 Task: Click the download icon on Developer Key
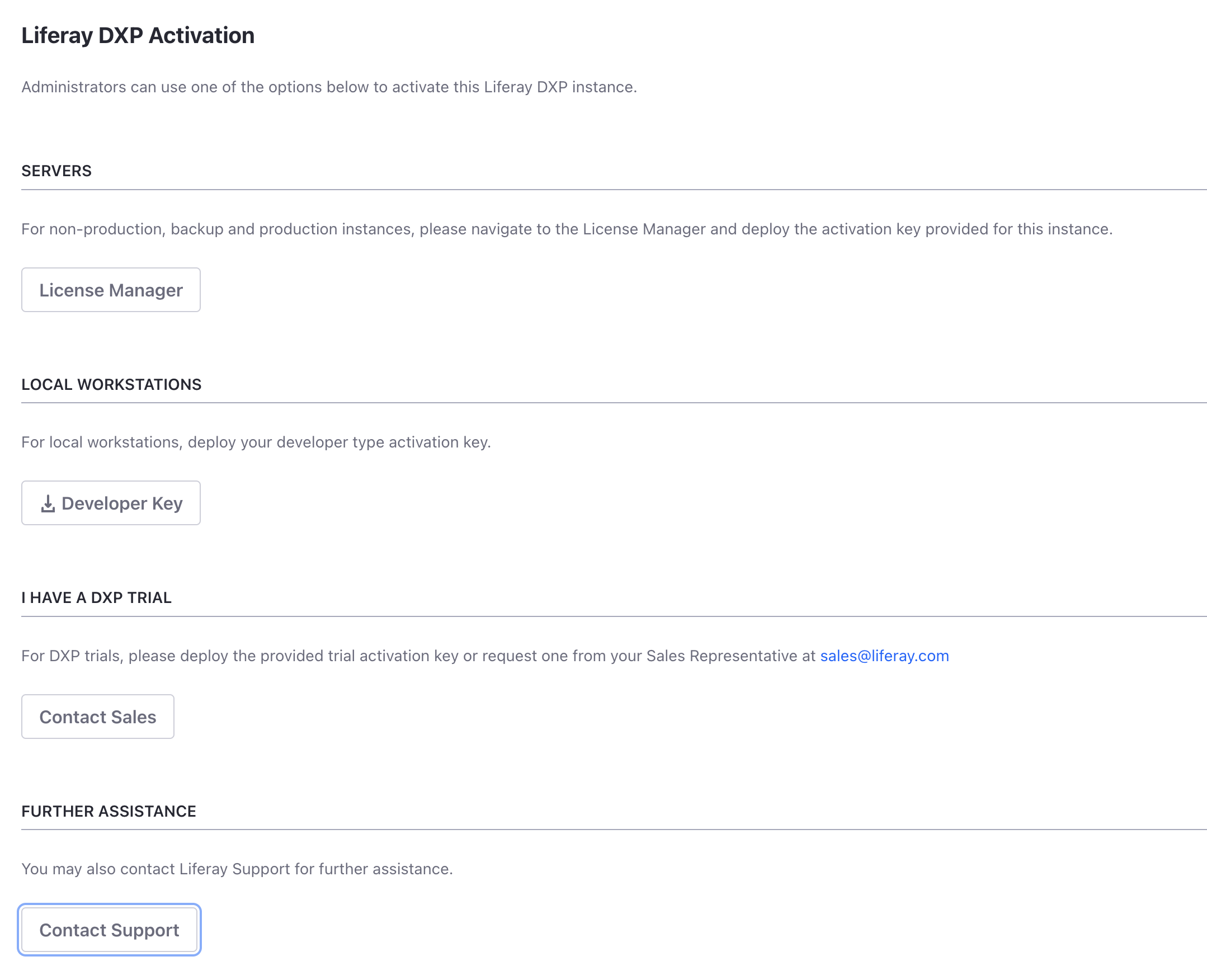(48, 503)
